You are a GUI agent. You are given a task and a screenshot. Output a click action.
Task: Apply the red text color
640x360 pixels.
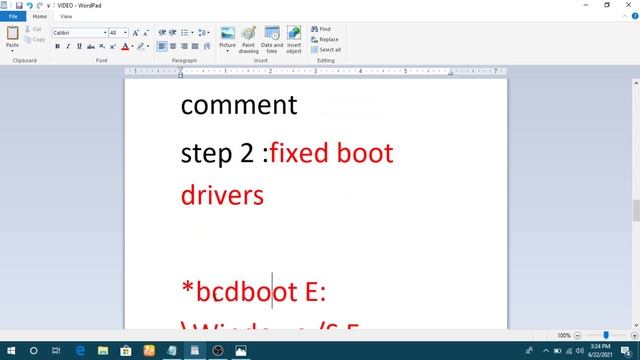click(125, 46)
